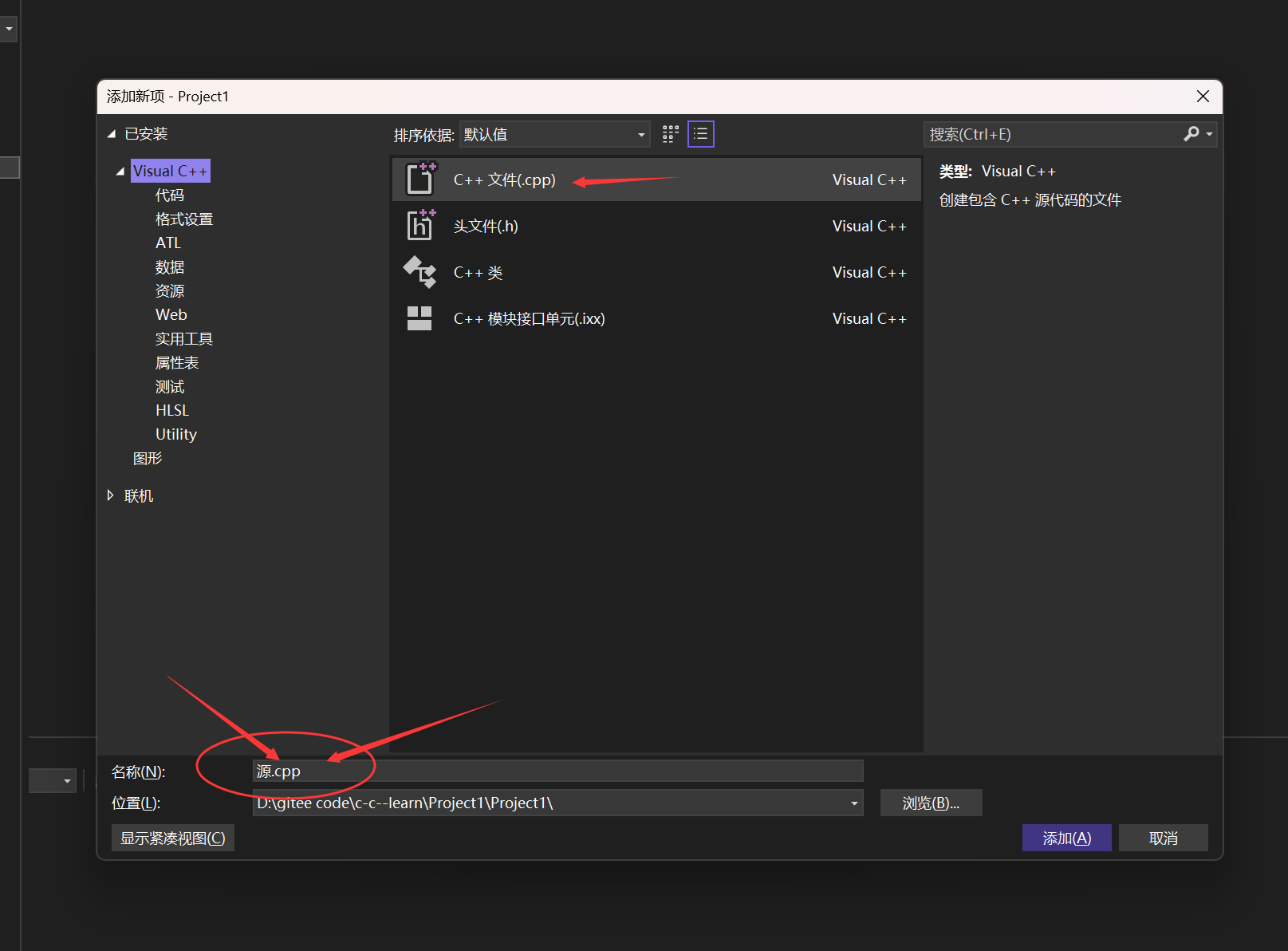This screenshot has height=951, width=1288.
Task: Select the 测试 category
Action: (169, 386)
